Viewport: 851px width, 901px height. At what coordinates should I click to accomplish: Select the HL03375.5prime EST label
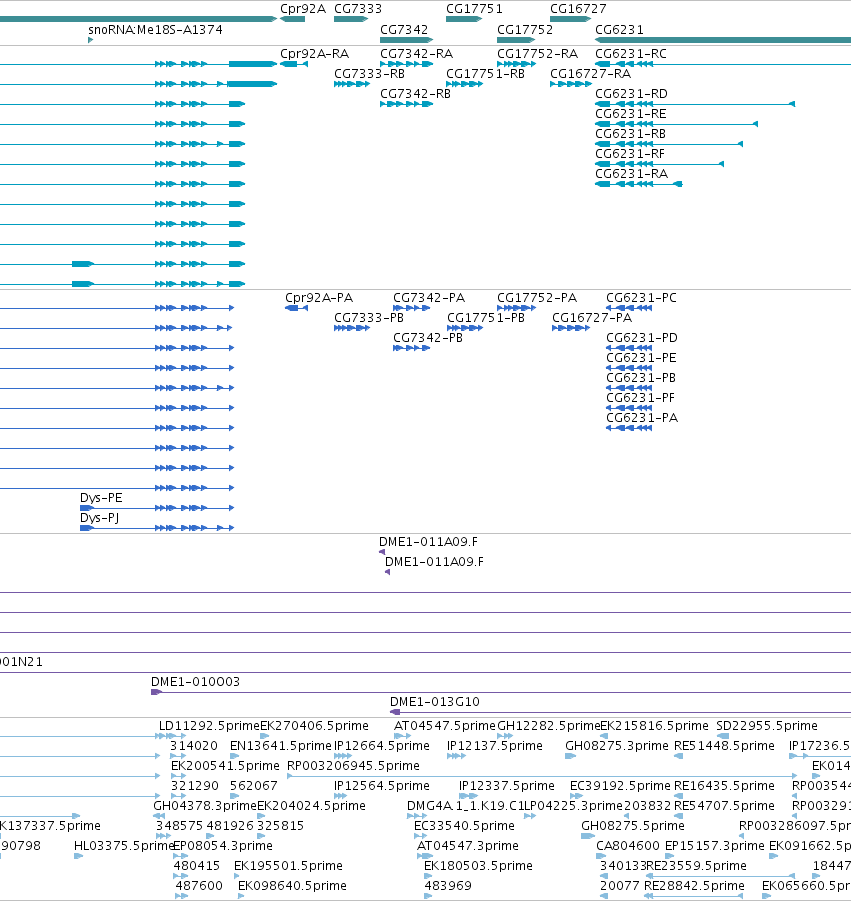click(124, 846)
